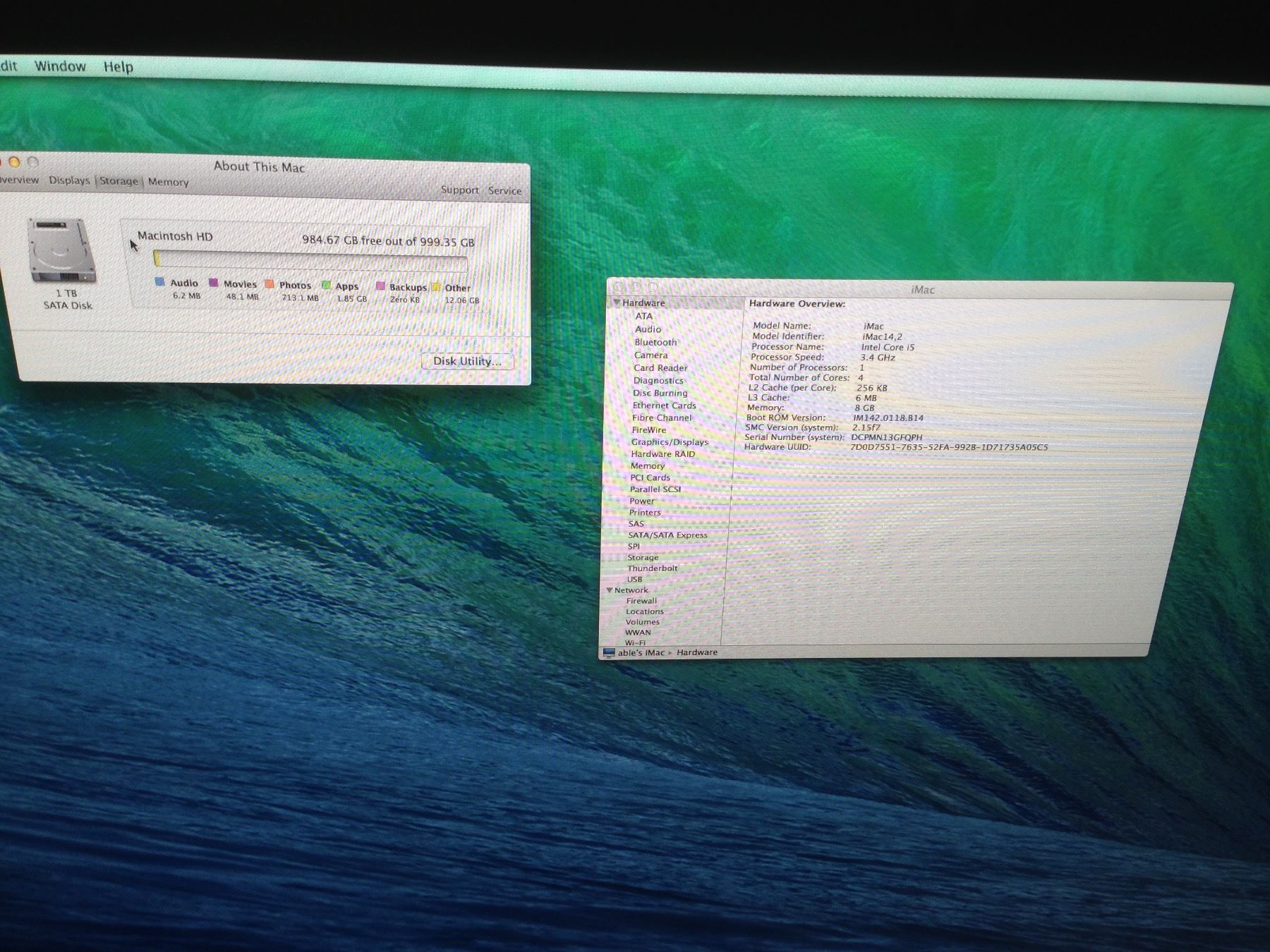Collapse the Network section triangle
Screen dimensions: 1270x952
pyautogui.click(x=608, y=590)
